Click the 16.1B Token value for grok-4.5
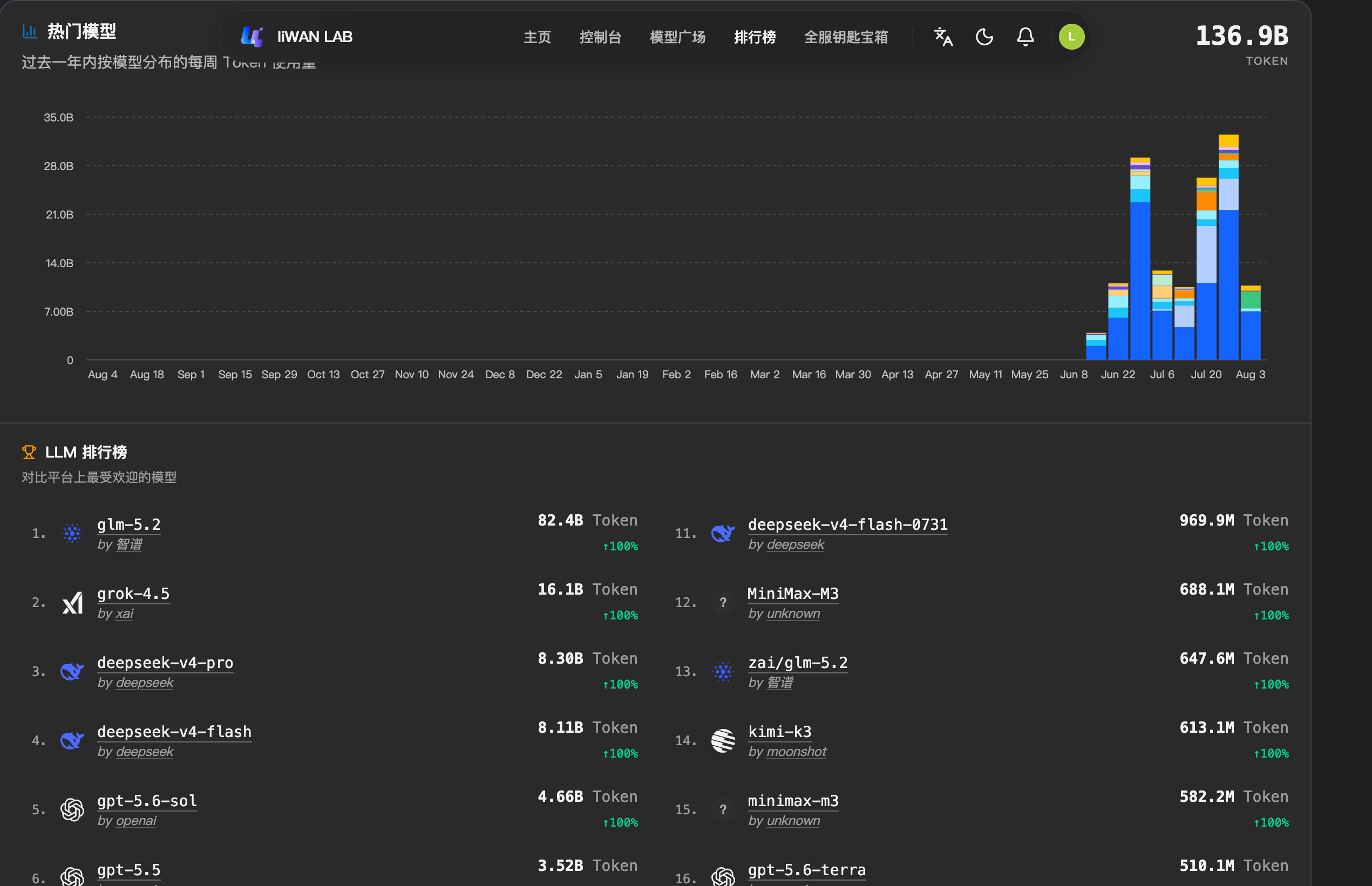The height and width of the screenshot is (886, 1372). tap(588, 590)
